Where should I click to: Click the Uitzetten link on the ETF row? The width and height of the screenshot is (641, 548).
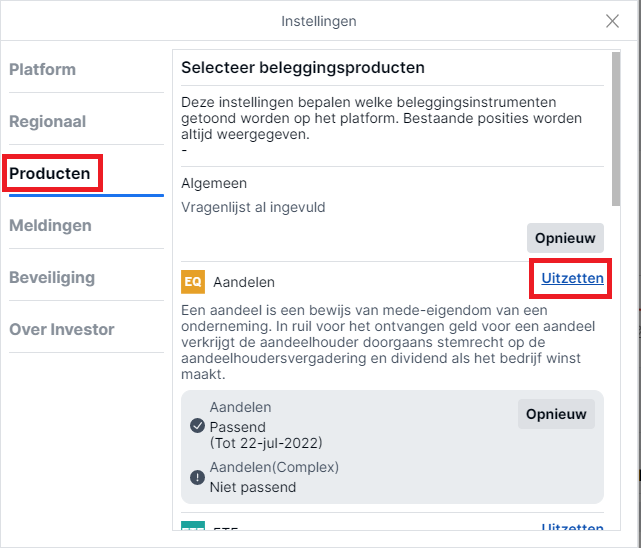point(572,526)
